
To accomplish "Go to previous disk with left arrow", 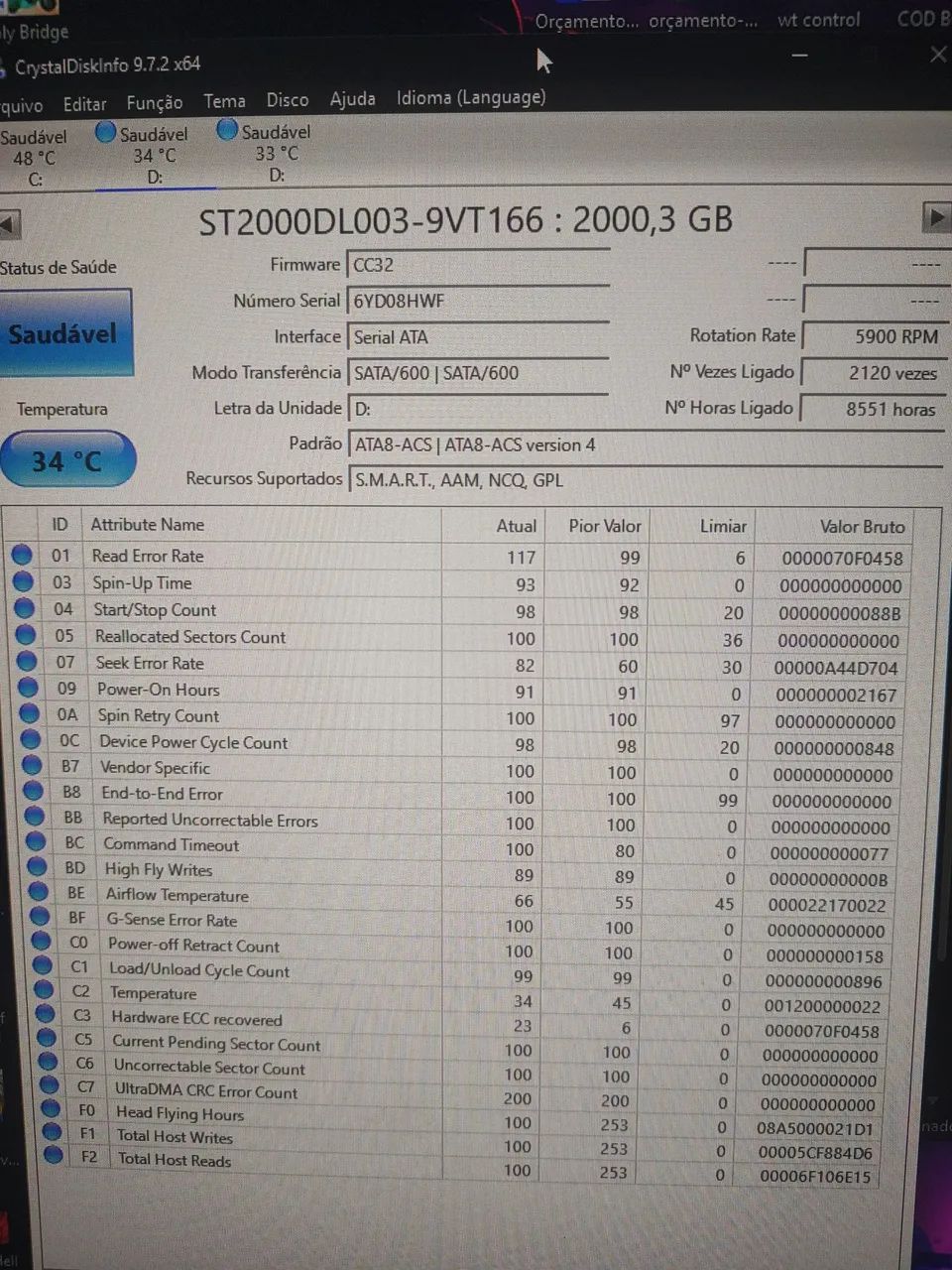I will [x=9, y=224].
